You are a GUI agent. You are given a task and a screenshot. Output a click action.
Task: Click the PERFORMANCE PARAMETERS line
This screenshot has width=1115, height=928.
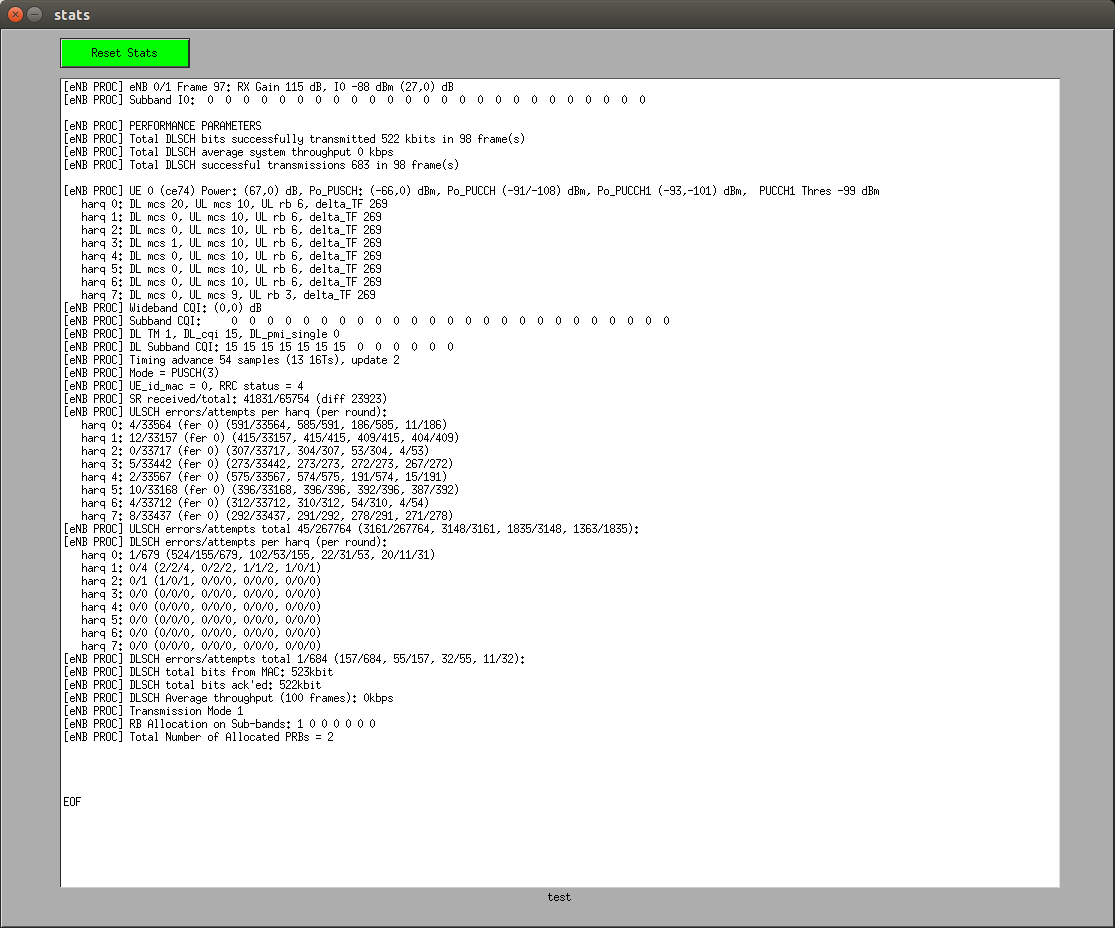pyautogui.click(x=162, y=126)
